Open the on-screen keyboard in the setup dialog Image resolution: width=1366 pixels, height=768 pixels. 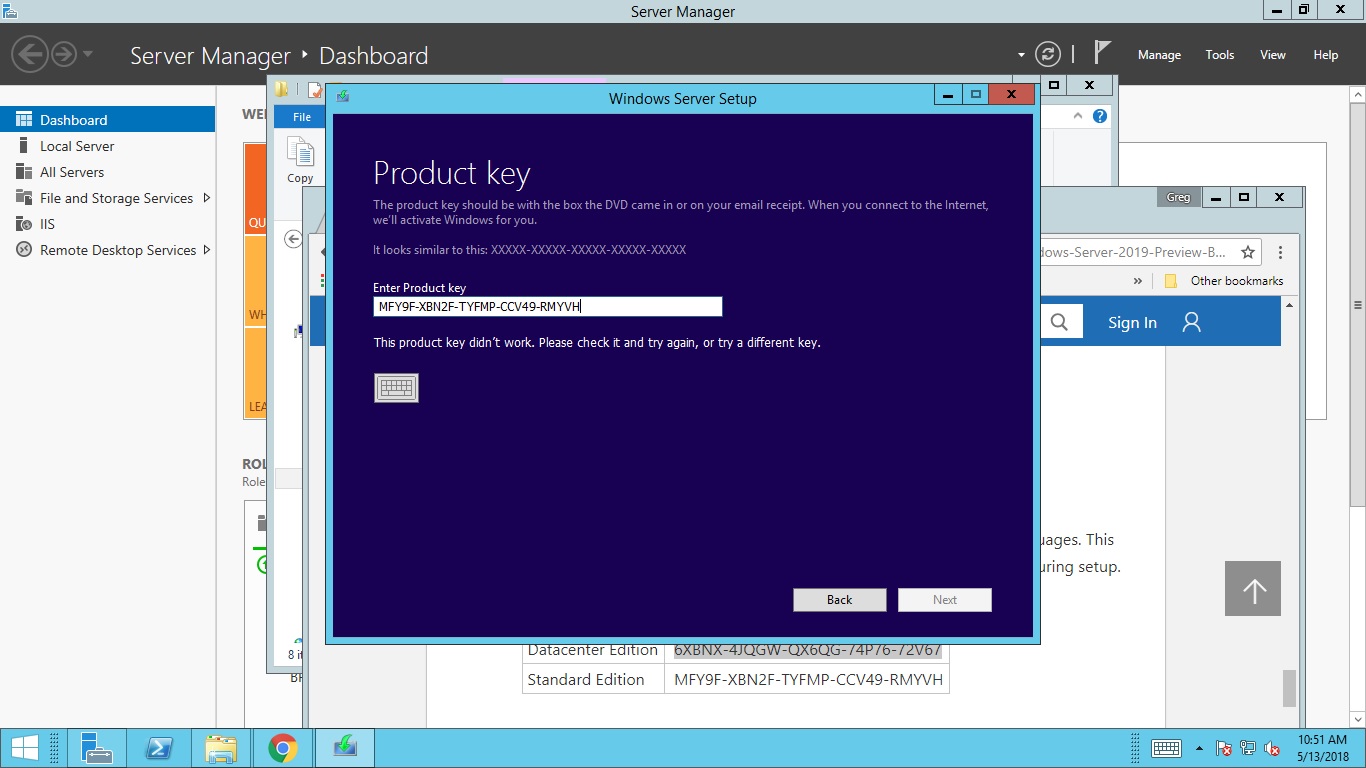pyautogui.click(x=396, y=387)
